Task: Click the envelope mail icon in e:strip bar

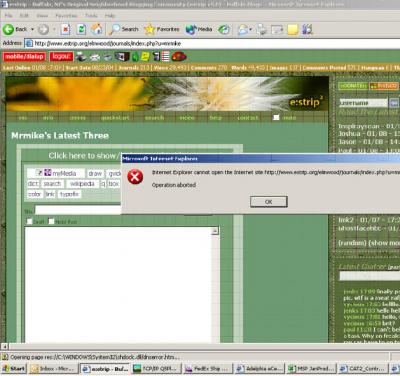Action: [95, 57]
